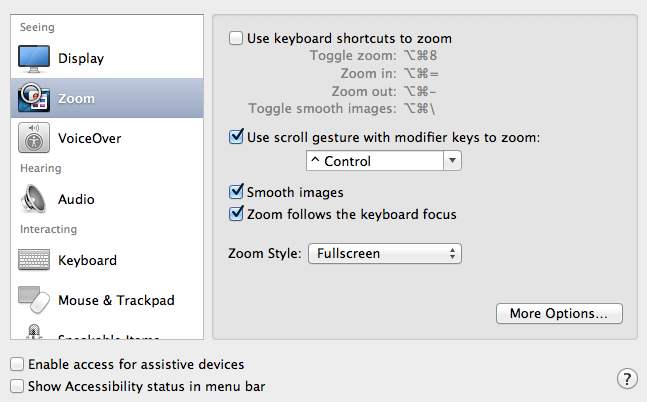This screenshot has height=402, width=647.
Task: Click the Speakable Items microphone icon
Action: [34, 333]
